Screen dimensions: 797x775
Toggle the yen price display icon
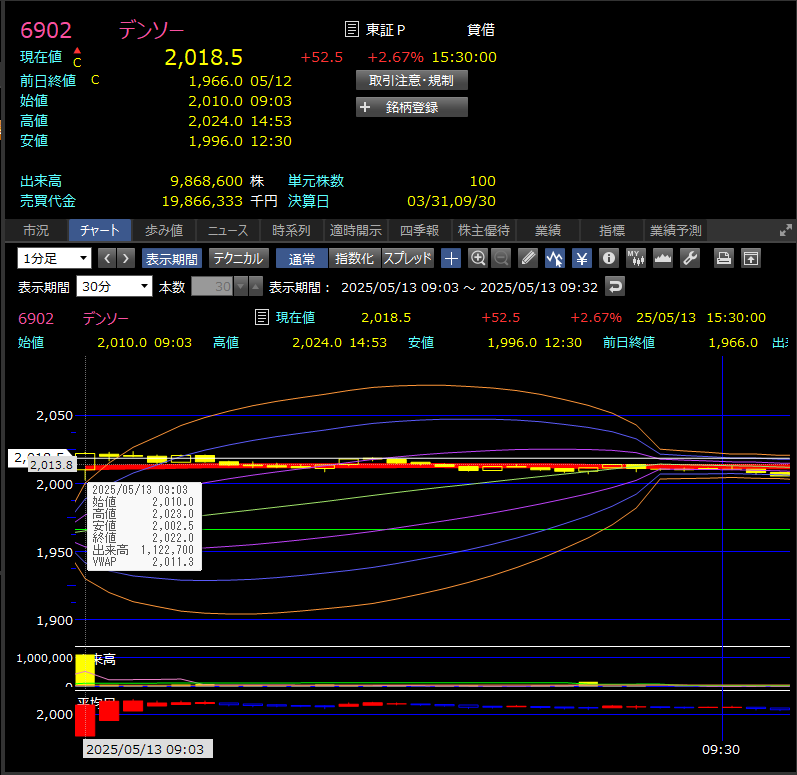point(581,258)
